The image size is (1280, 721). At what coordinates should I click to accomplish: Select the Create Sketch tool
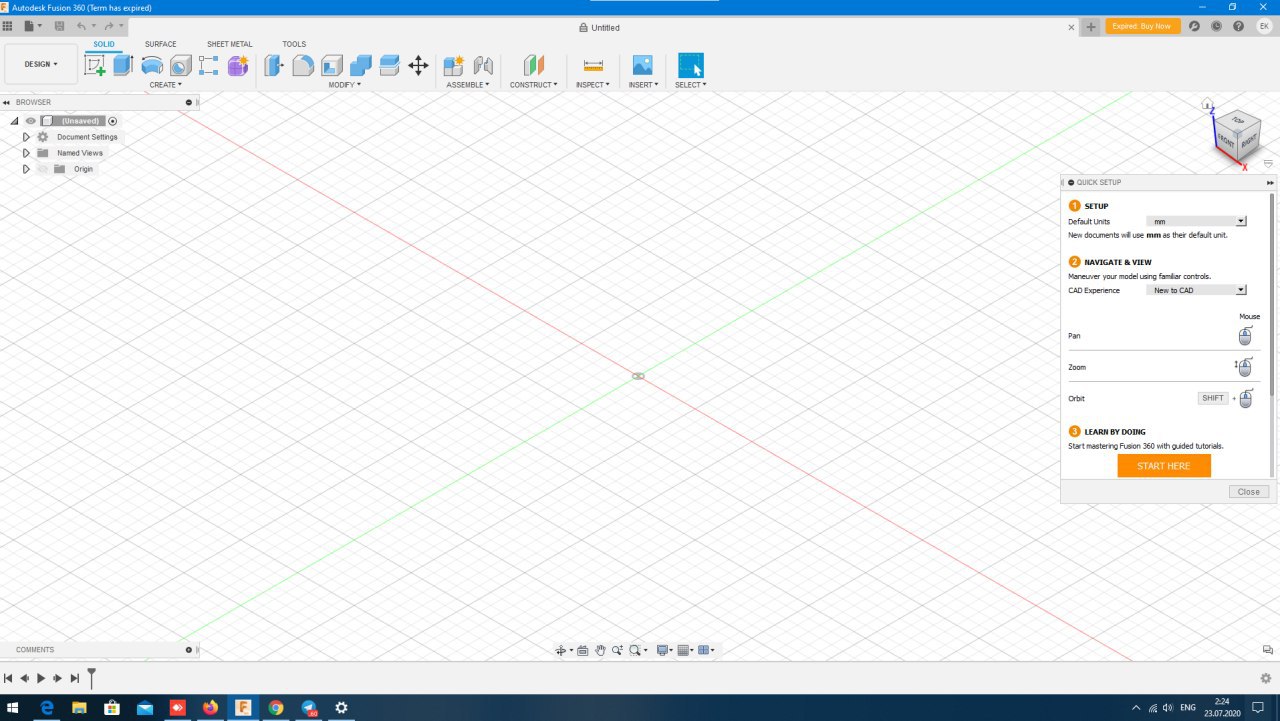point(95,66)
